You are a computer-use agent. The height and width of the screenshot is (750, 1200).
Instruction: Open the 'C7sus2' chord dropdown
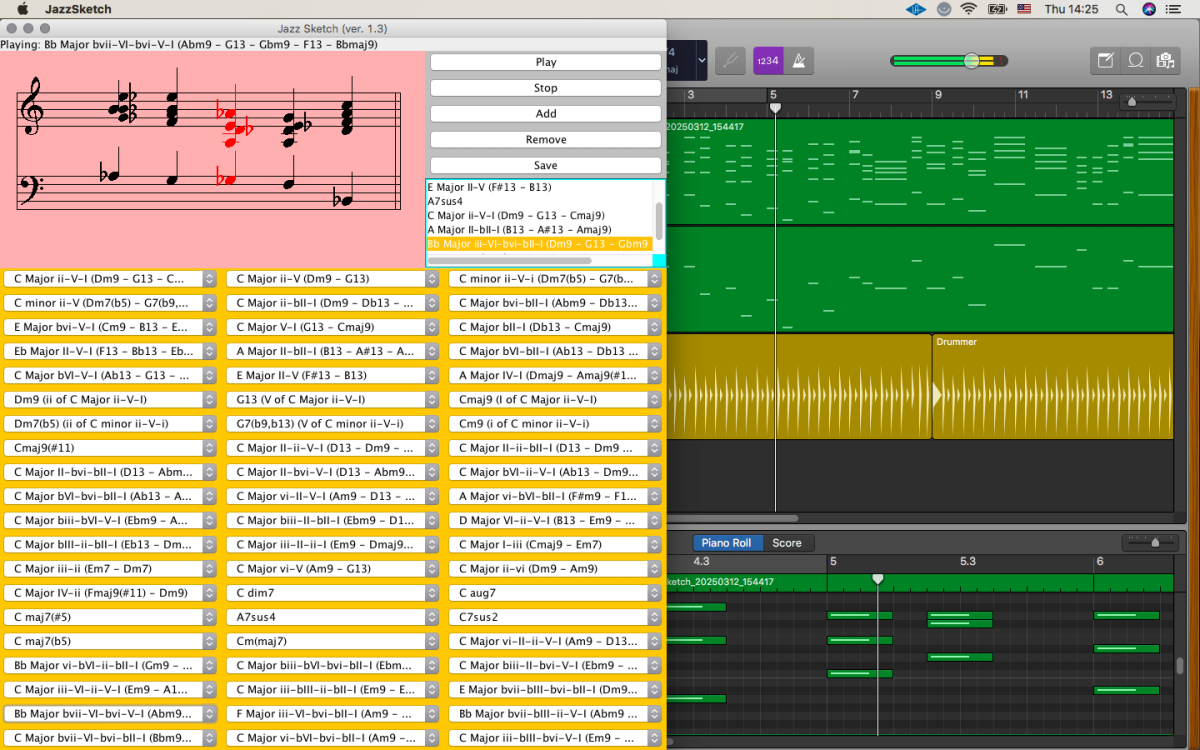[555, 617]
